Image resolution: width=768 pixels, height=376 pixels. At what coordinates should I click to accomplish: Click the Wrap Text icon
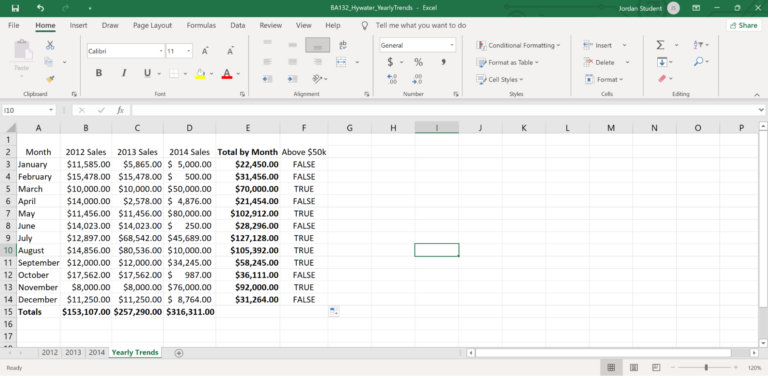[342, 45]
